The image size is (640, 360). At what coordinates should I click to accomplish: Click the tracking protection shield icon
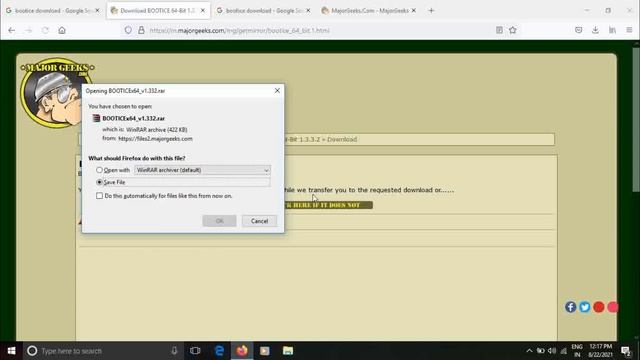point(128,30)
